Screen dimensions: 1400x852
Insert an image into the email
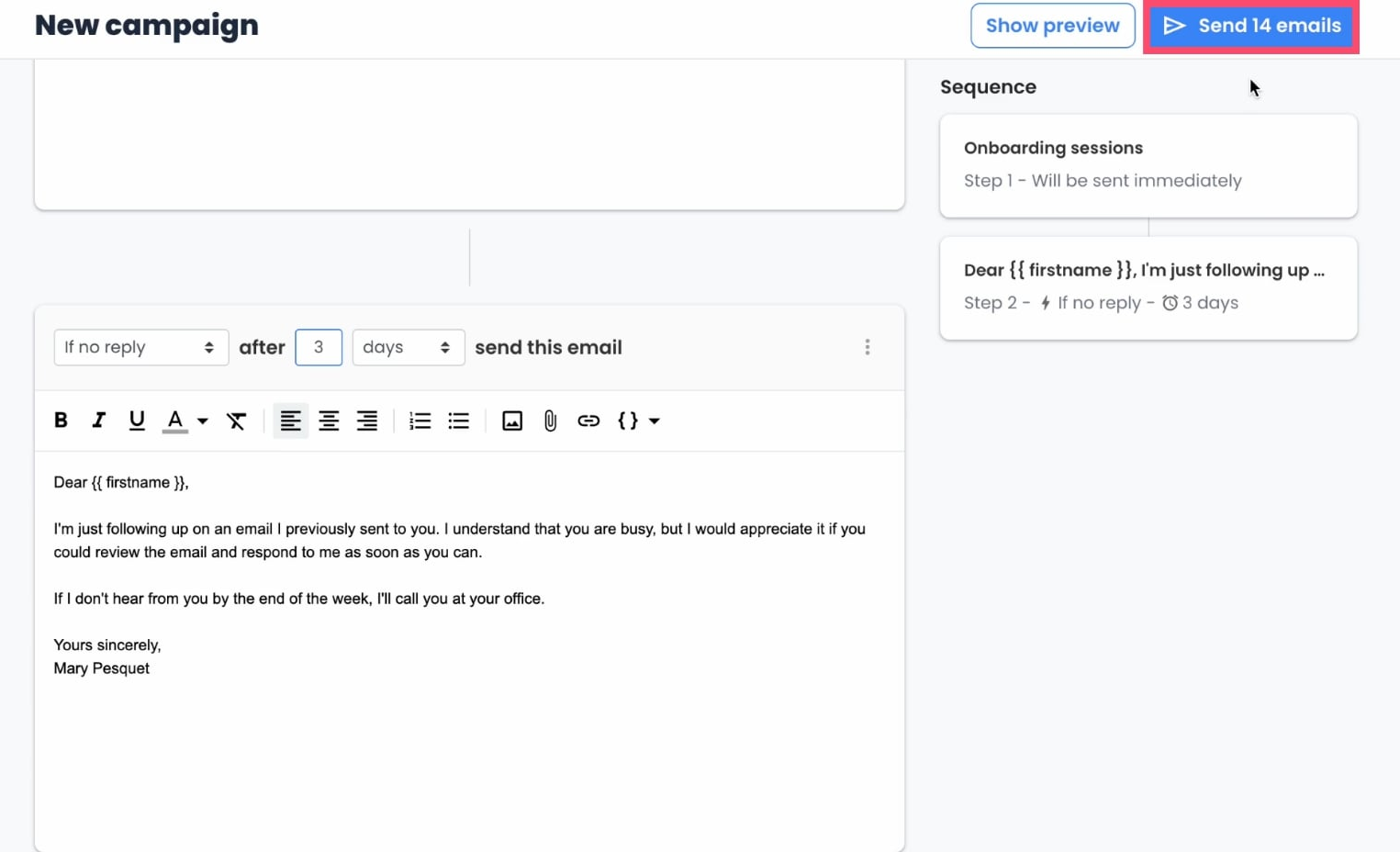[512, 420]
